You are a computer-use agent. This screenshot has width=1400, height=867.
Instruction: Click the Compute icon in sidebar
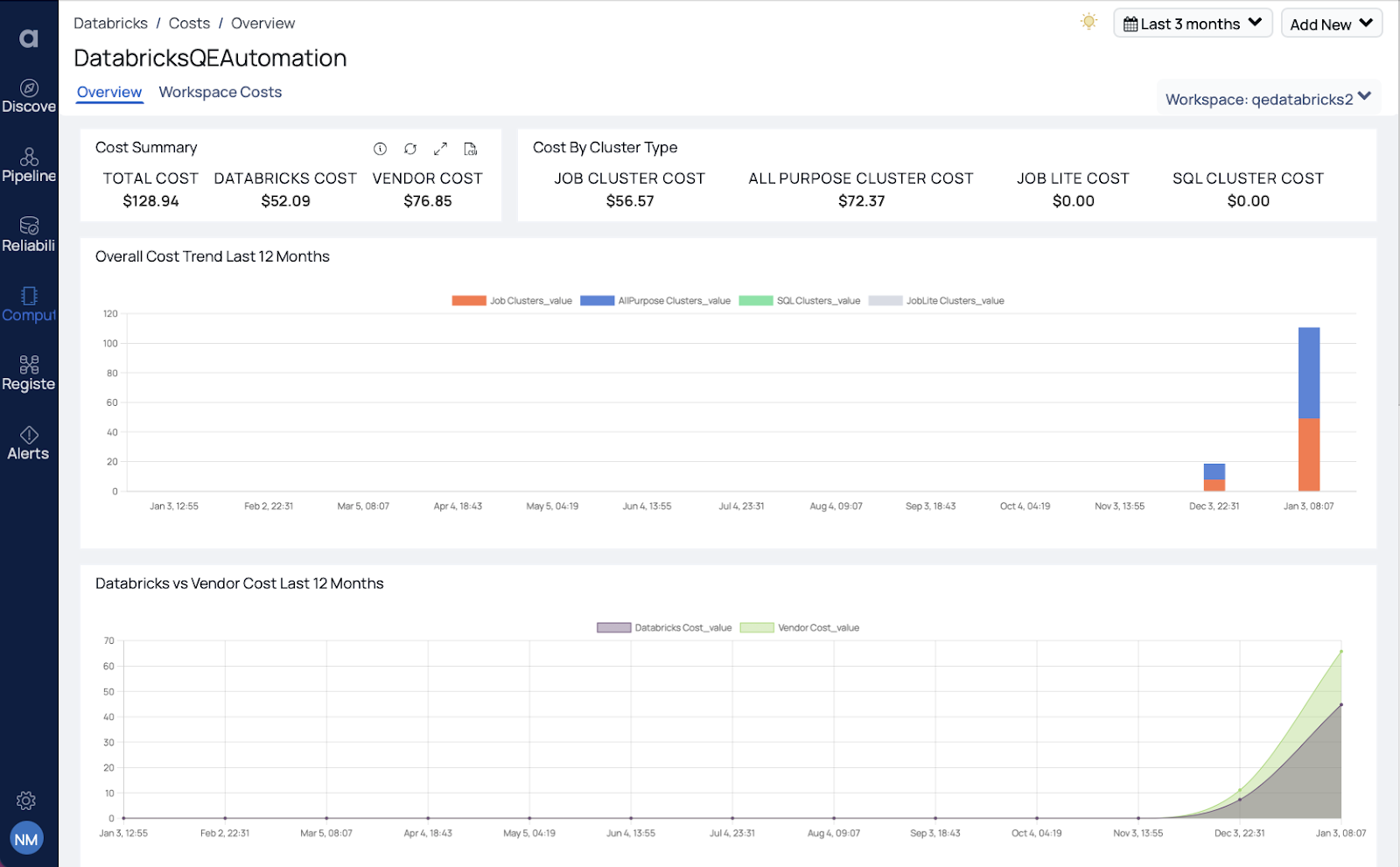click(29, 303)
